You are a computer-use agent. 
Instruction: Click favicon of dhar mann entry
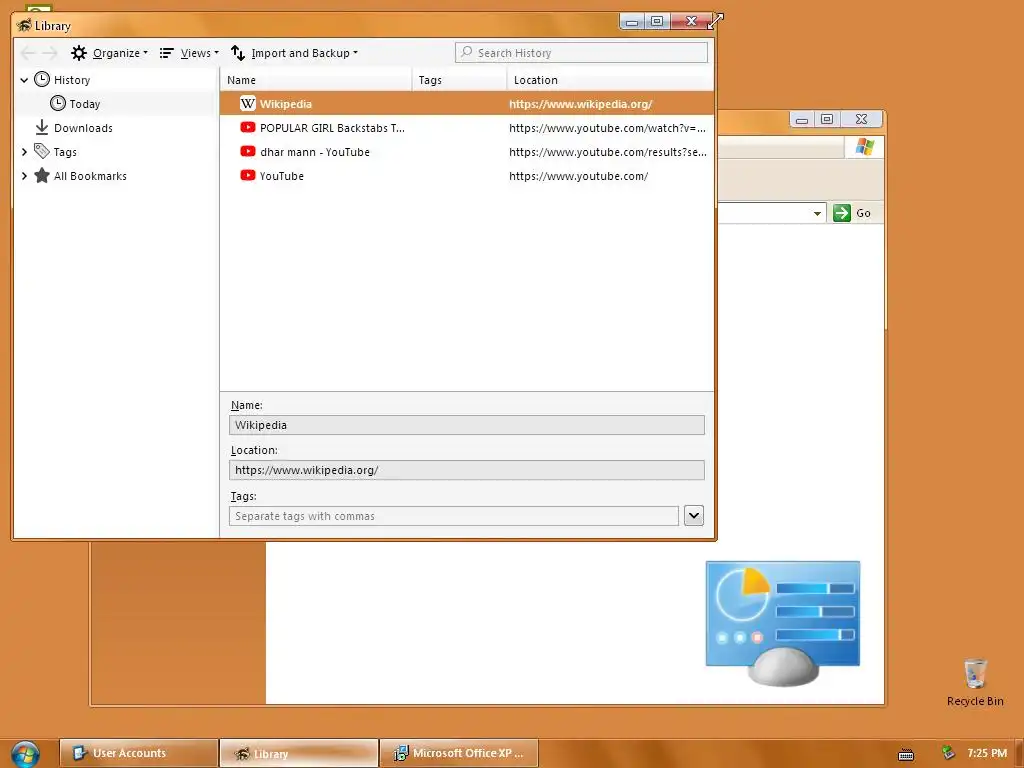click(248, 152)
